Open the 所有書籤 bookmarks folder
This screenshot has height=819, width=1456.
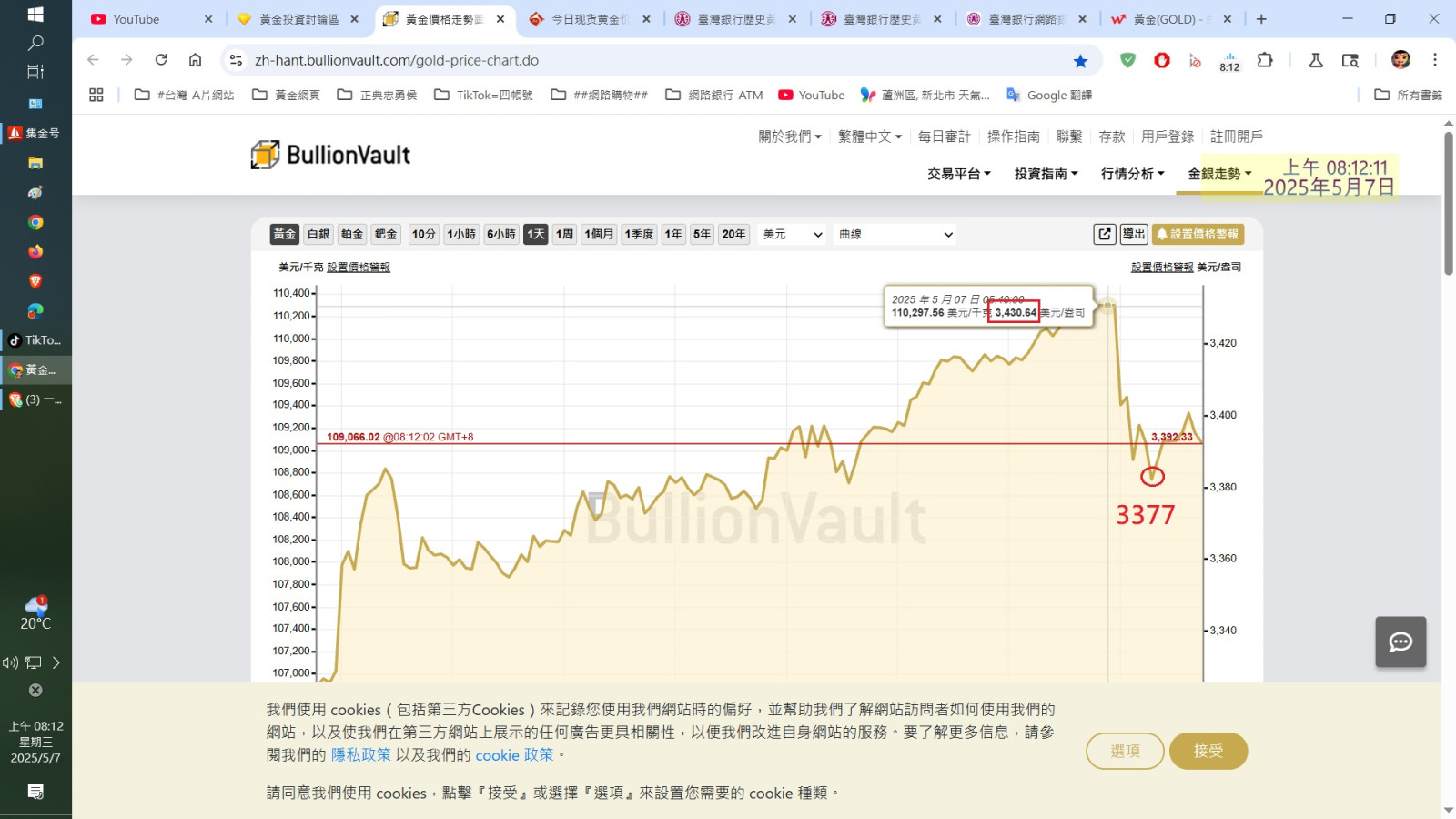point(1409,95)
